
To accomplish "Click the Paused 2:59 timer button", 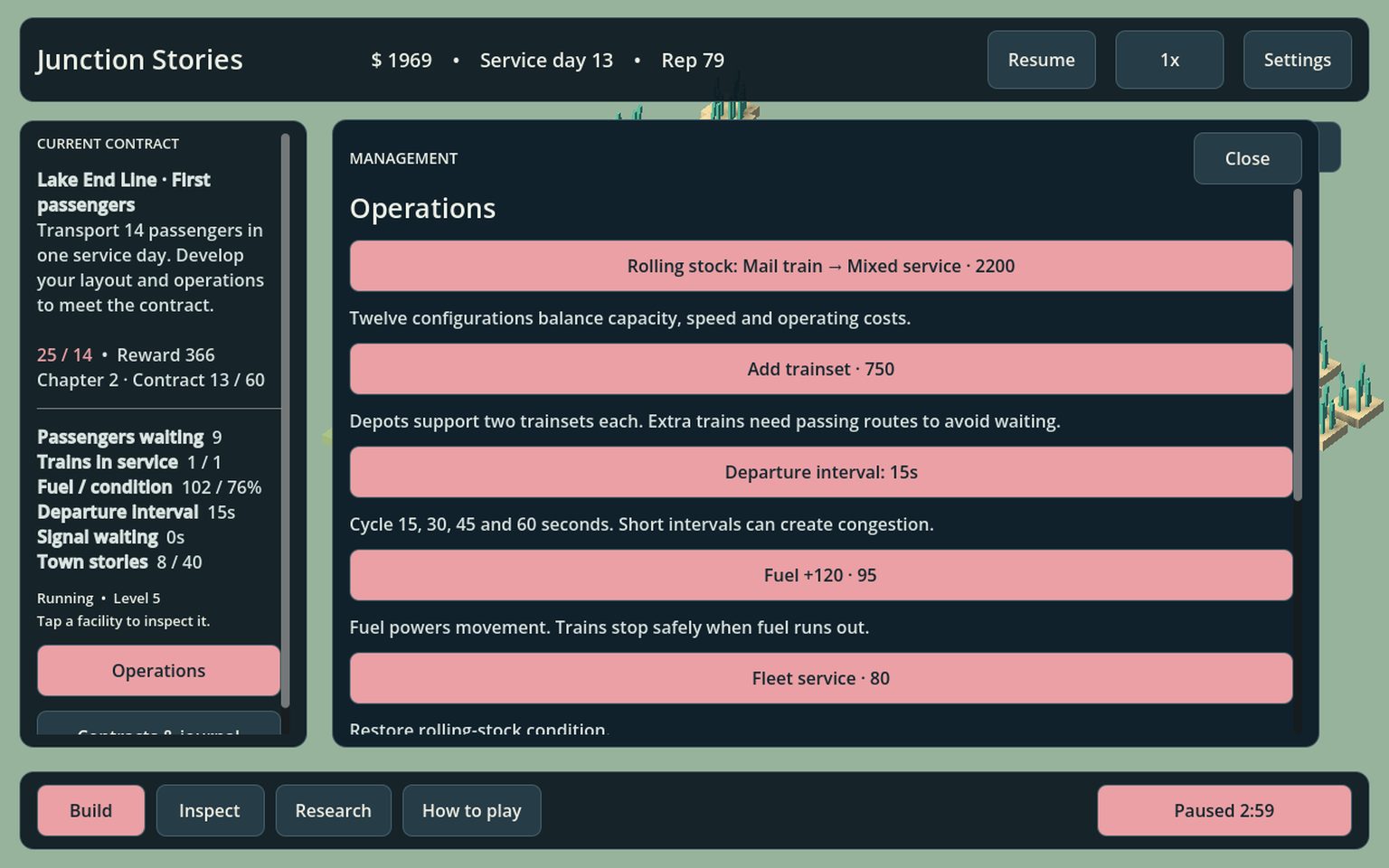I will pyautogui.click(x=1224, y=810).
